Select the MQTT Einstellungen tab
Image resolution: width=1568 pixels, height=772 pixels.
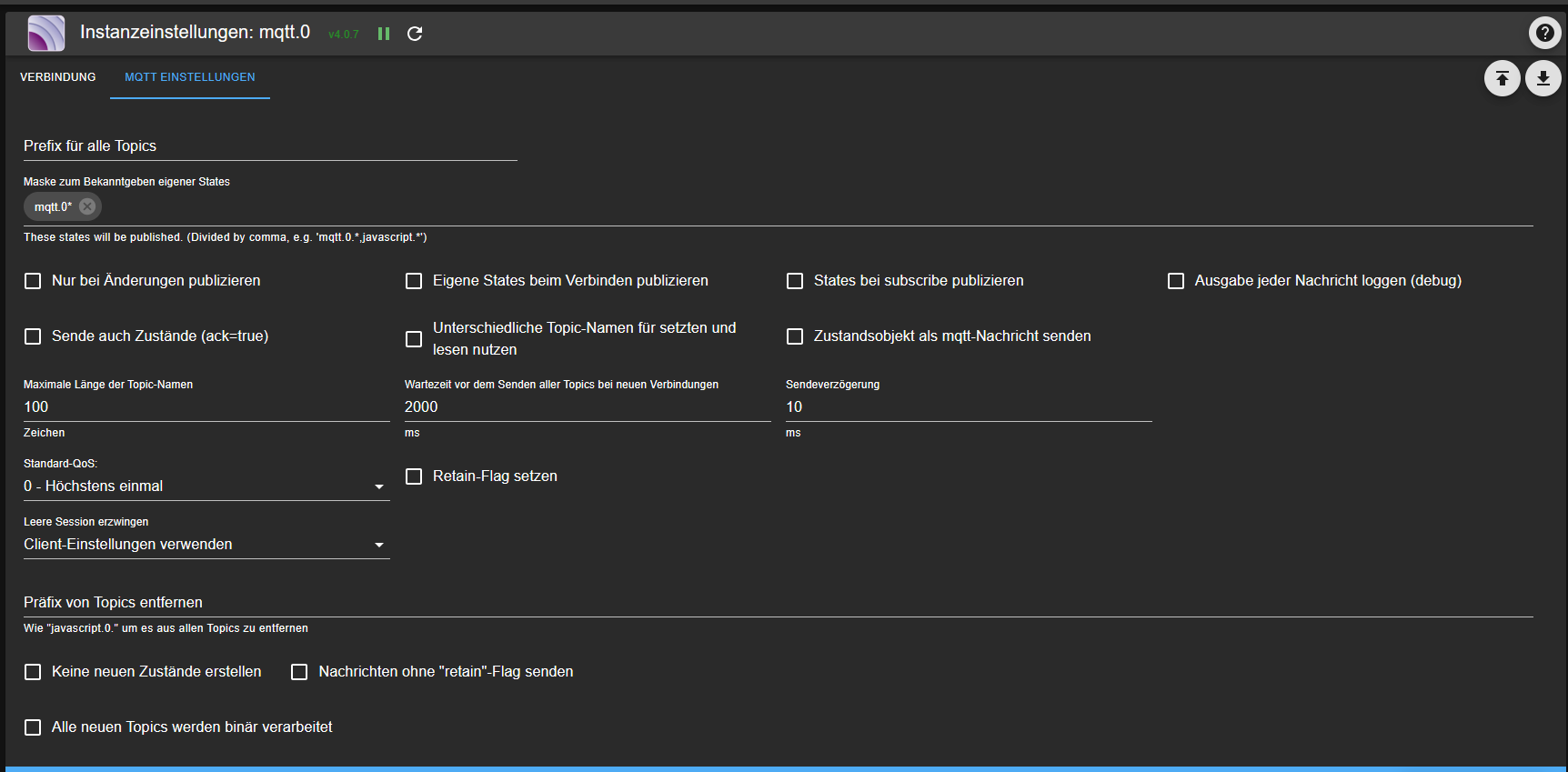pos(190,77)
